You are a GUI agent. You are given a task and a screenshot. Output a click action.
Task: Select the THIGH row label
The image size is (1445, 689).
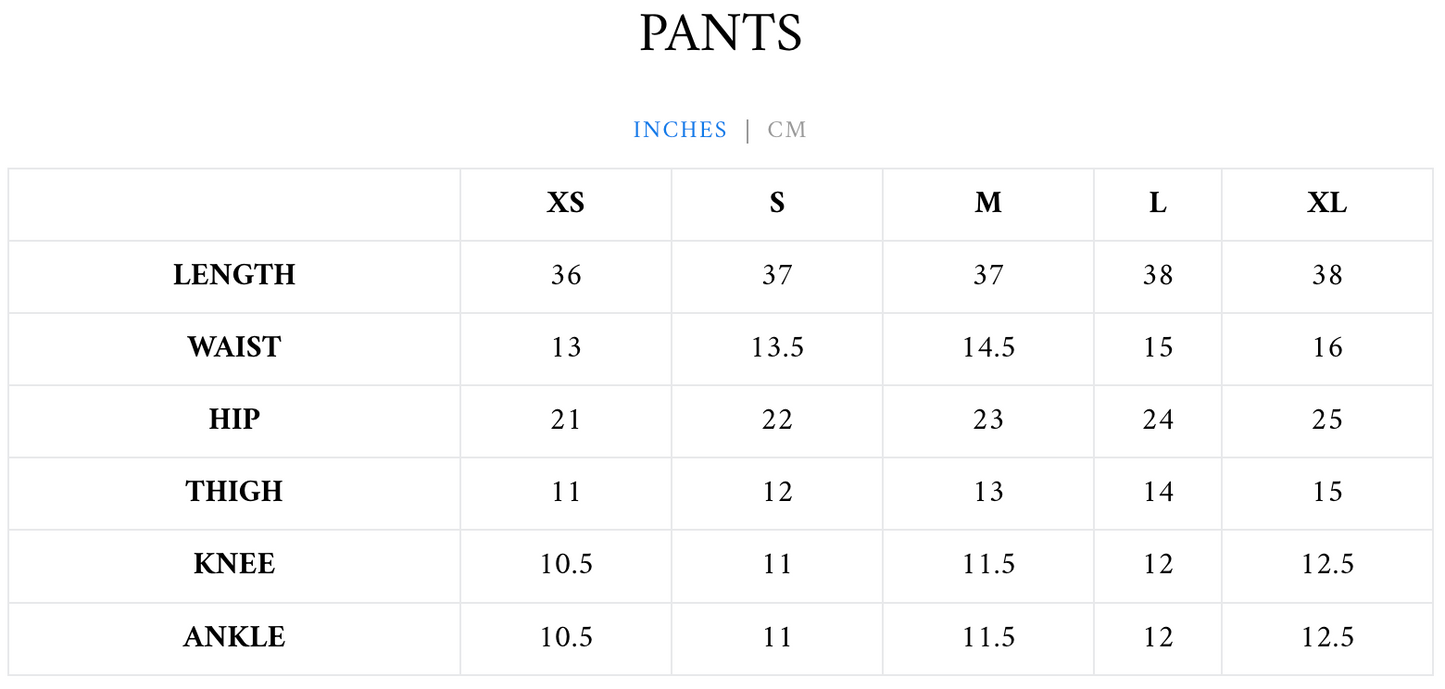point(234,491)
